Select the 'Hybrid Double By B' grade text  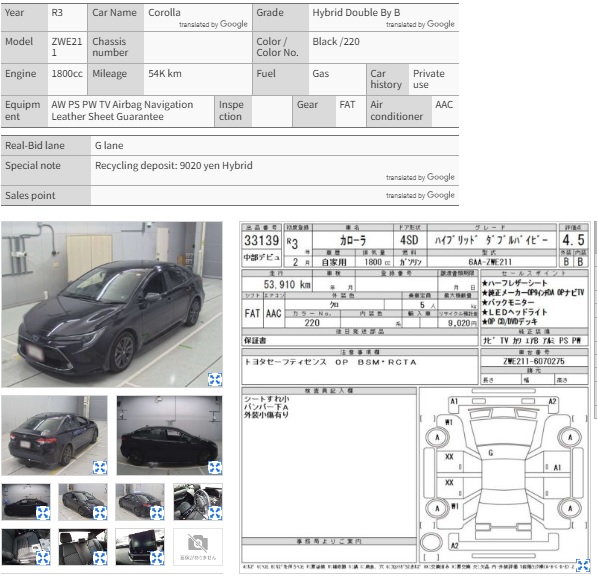356,13
